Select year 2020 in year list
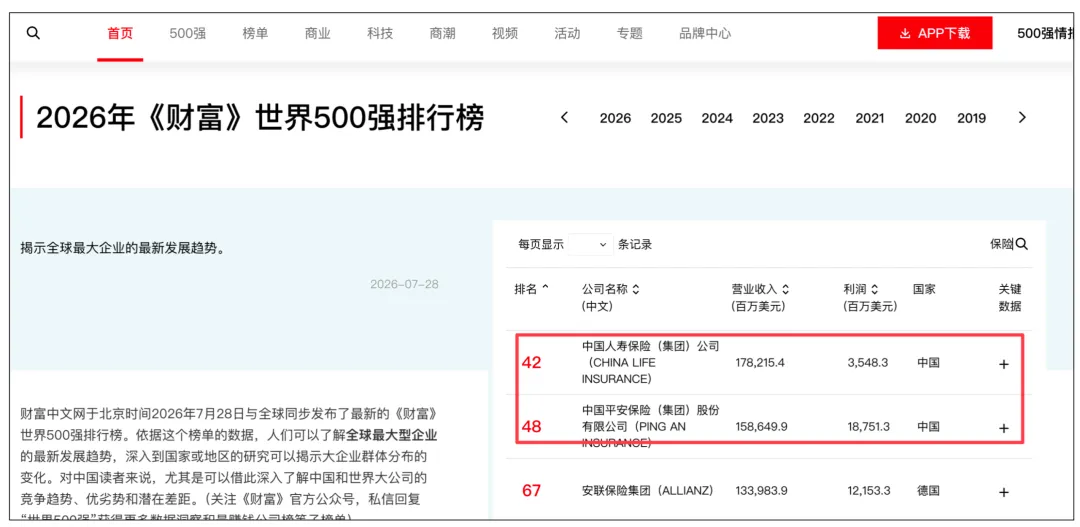Image resolution: width=1080 pixels, height=527 pixels. (x=921, y=118)
